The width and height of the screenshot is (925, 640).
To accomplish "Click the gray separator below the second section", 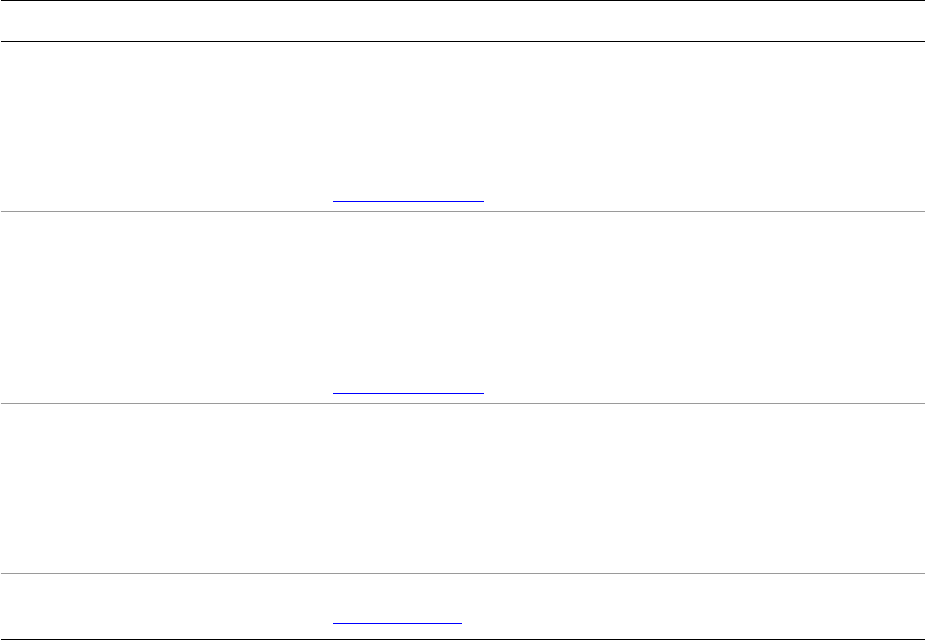I will point(462,404).
